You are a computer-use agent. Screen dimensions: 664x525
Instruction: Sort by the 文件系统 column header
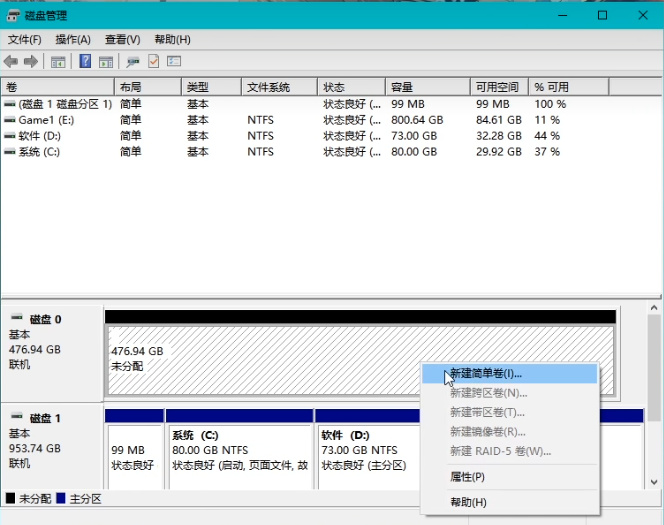click(279, 87)
